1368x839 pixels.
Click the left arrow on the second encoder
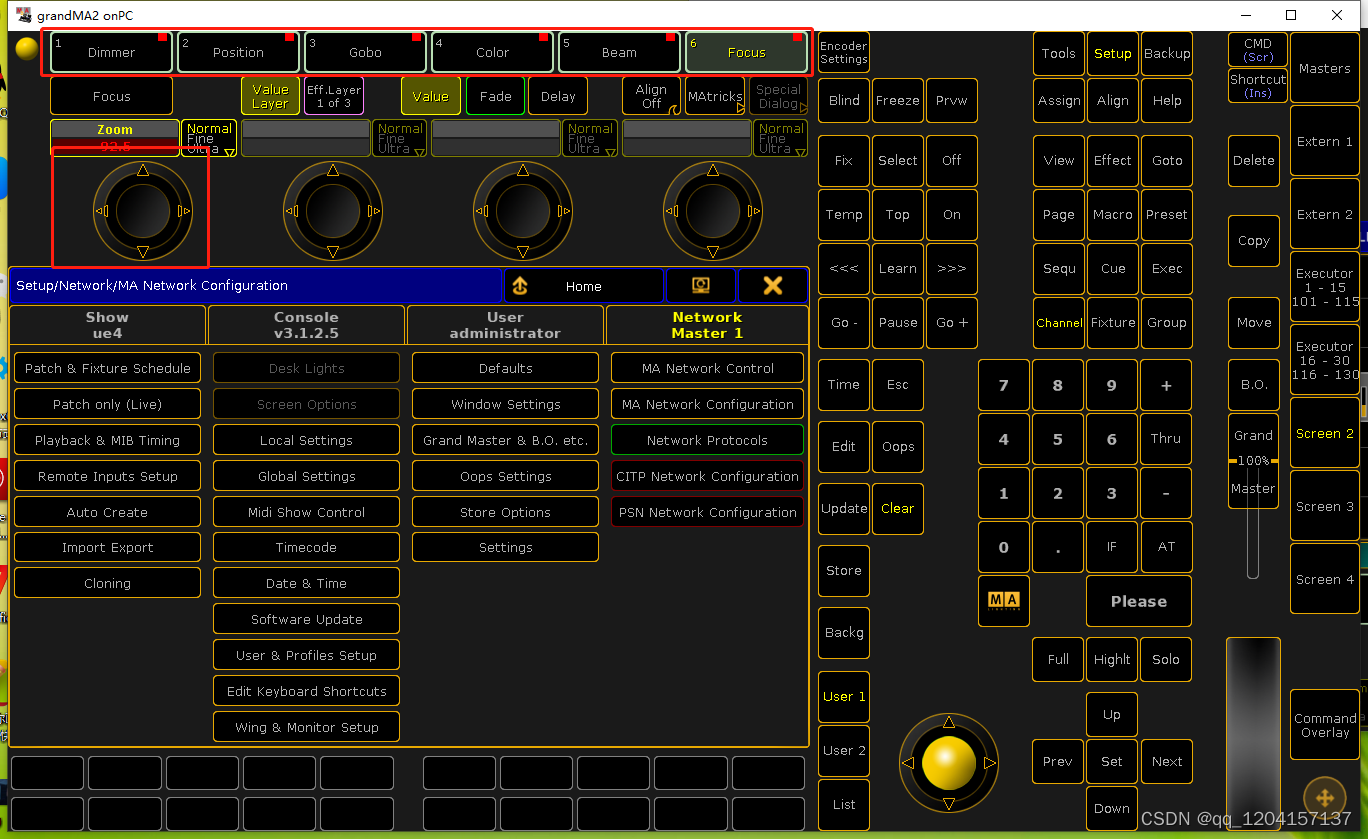click(291, 211)
